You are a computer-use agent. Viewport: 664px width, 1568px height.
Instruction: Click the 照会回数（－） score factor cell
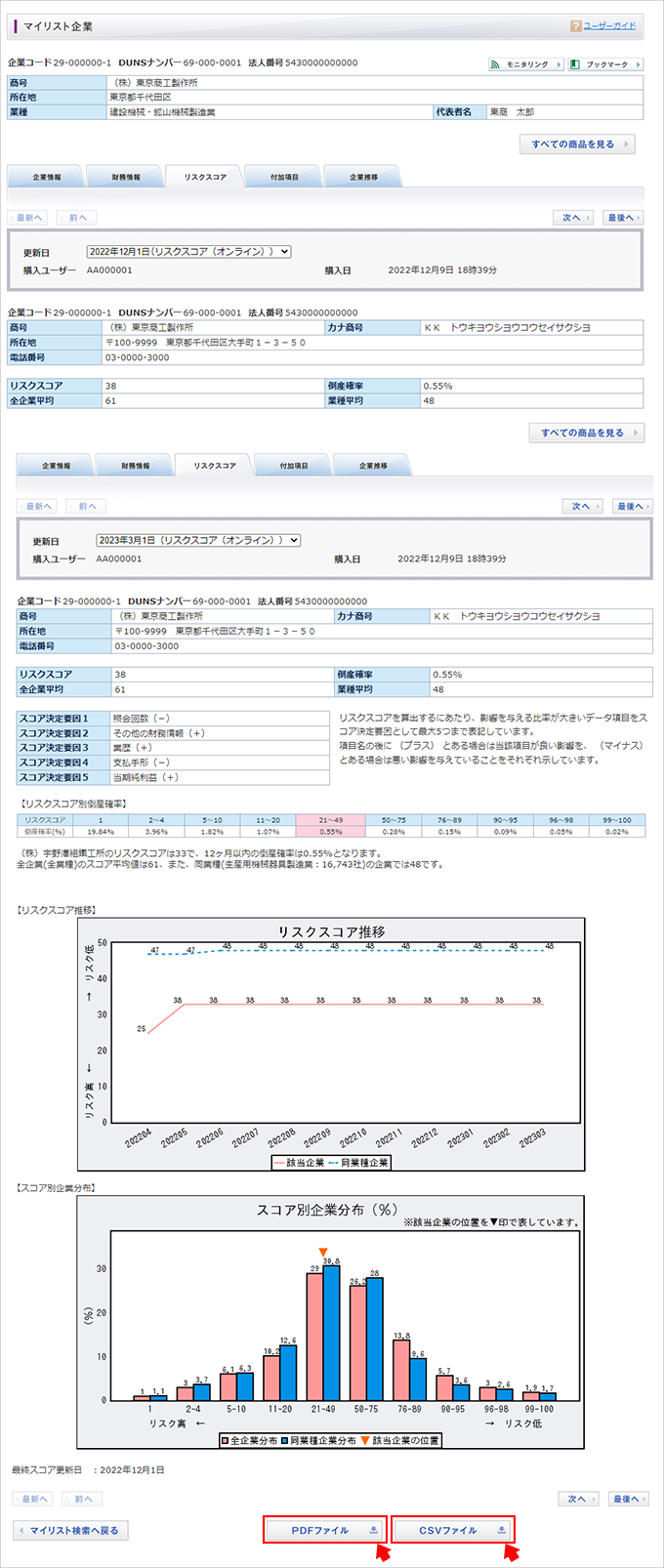(x=220, y=719)
